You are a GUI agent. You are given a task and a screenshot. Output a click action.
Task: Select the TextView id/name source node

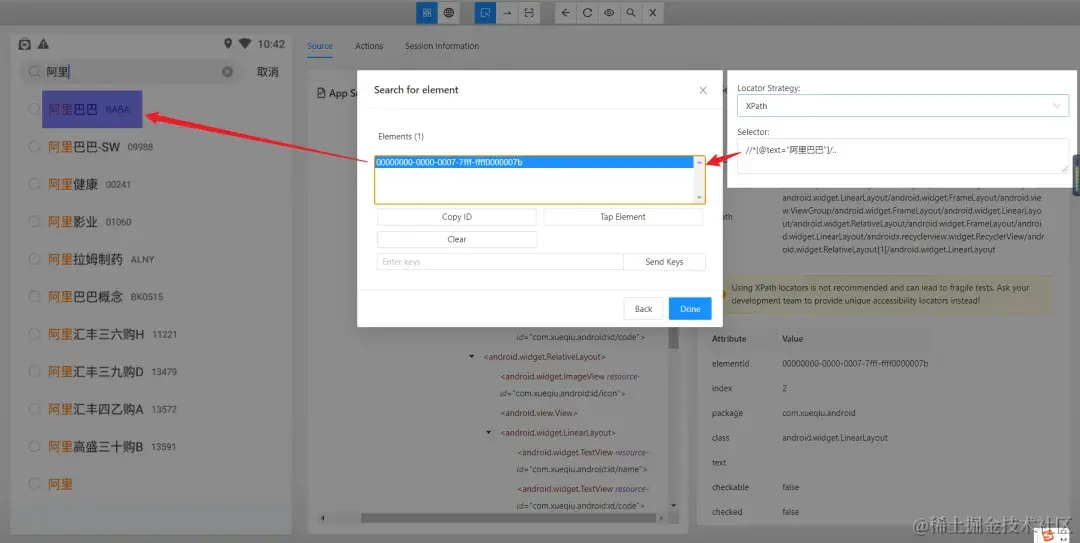[x=582, y=461]
